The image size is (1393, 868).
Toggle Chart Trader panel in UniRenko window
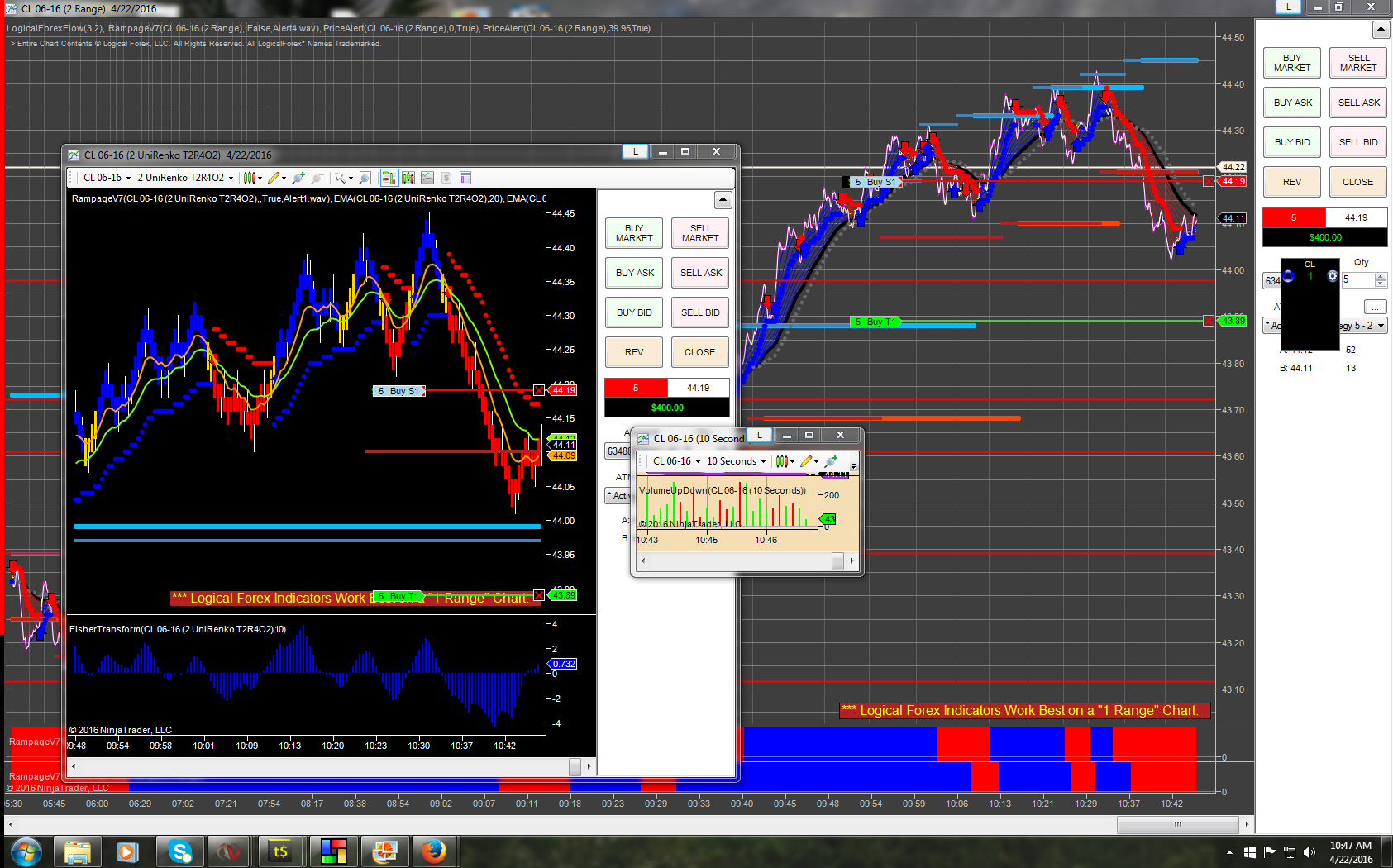(389, 178)
